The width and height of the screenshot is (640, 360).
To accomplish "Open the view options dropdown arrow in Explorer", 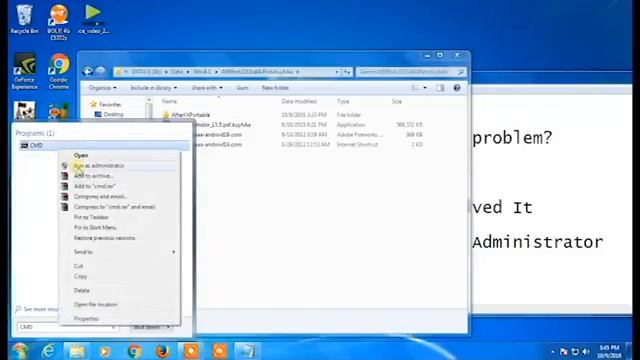I will tap(425, 88).
